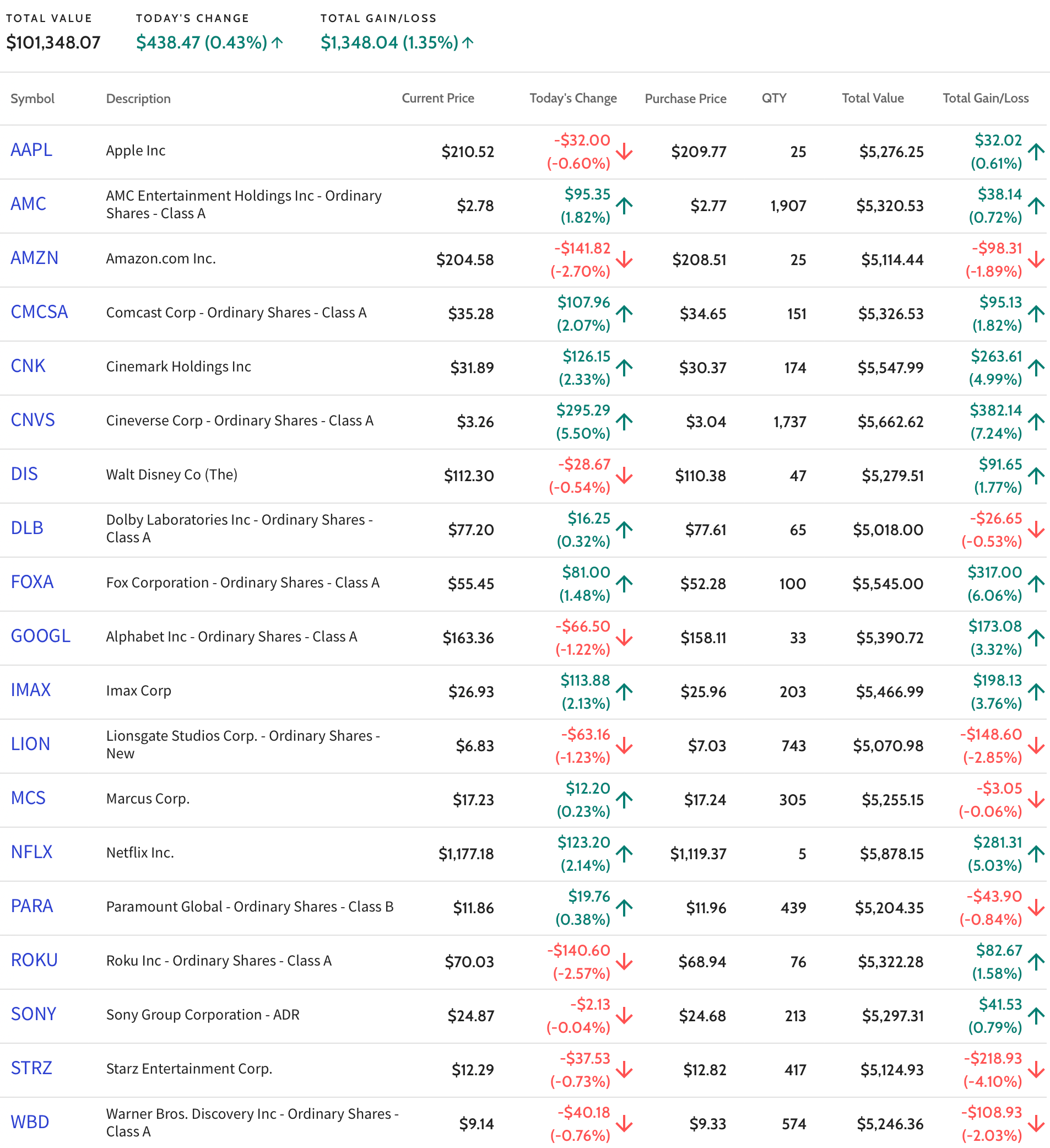The height and width of the screenshot is (1148, 1050).
Task: Click the green up arrow beside CNK $263.61 gain
Action: point(1036,369)
